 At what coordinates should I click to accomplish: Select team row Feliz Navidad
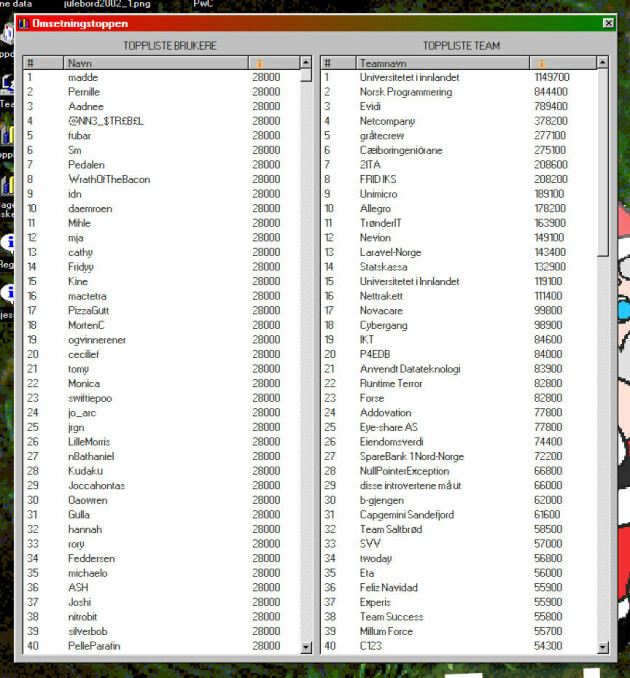click(459, 588)
